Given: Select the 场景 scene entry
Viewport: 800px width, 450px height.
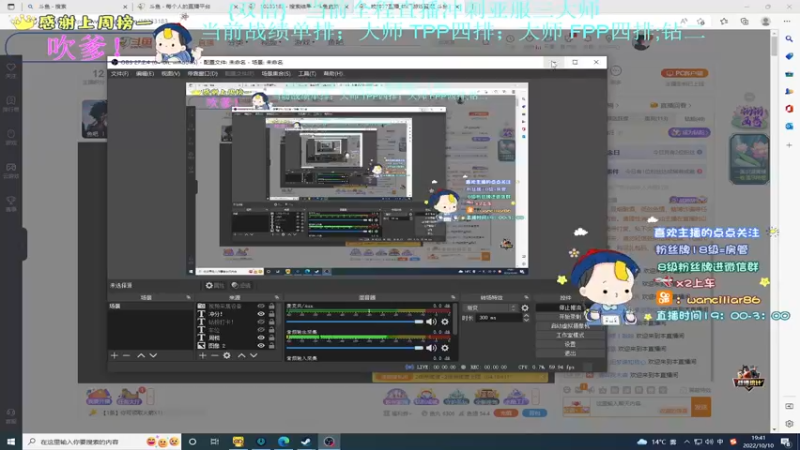Looking at the screenshot, I should (x=151, y=306).
